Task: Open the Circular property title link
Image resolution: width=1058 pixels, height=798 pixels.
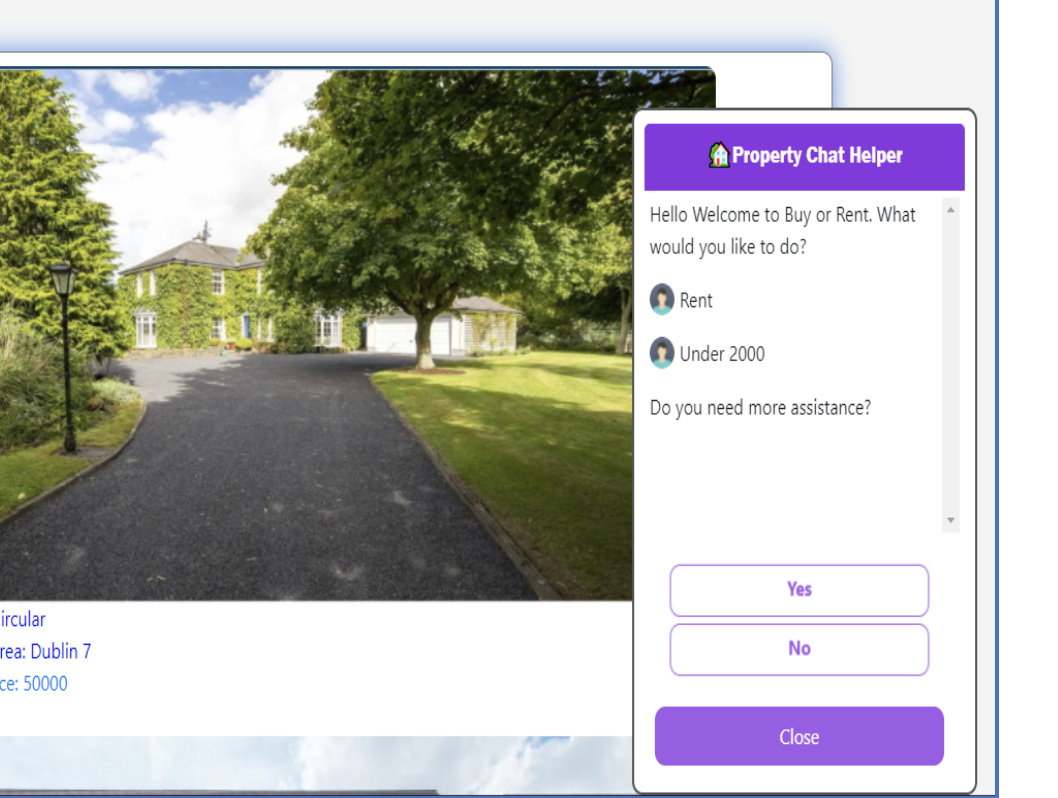Action: point(22,619)
